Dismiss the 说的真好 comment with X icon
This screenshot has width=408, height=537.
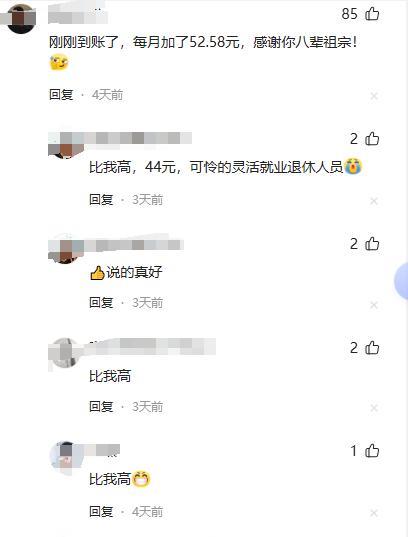tap(374, 304)
